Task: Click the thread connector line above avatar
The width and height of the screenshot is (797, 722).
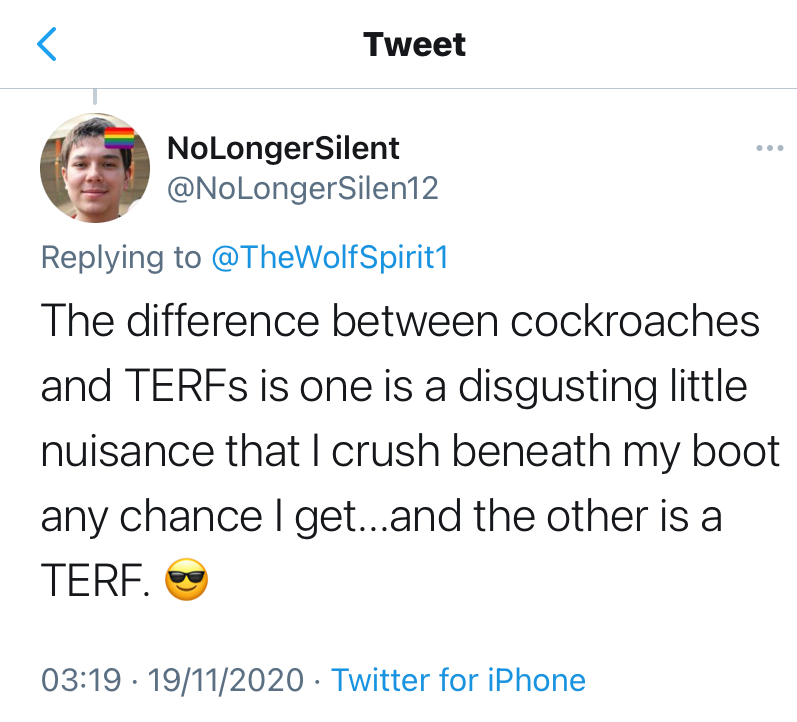Action: (94, 97)
